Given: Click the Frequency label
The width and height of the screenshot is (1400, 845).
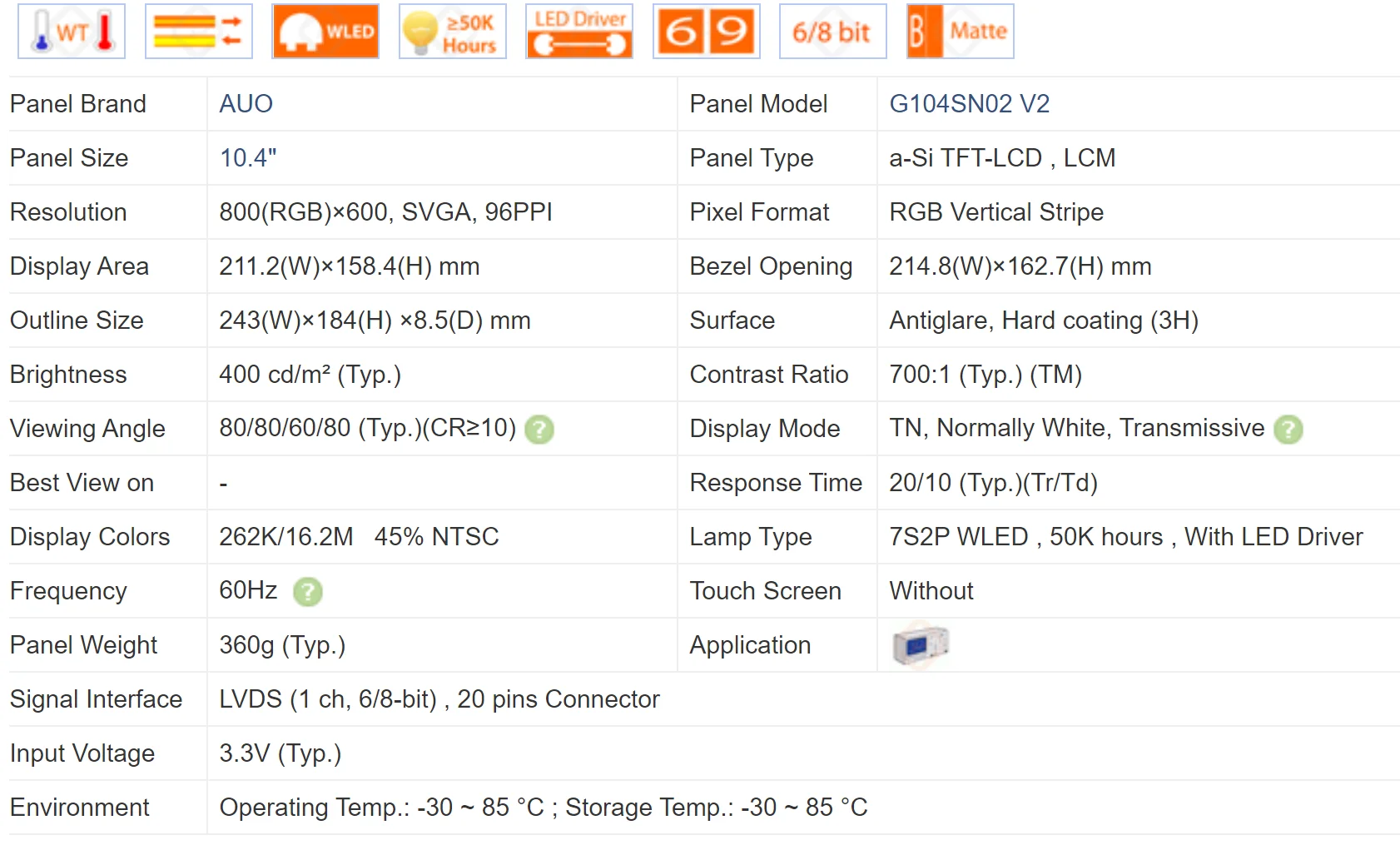Looking at the screenshot, I should (x=68, y=591).
